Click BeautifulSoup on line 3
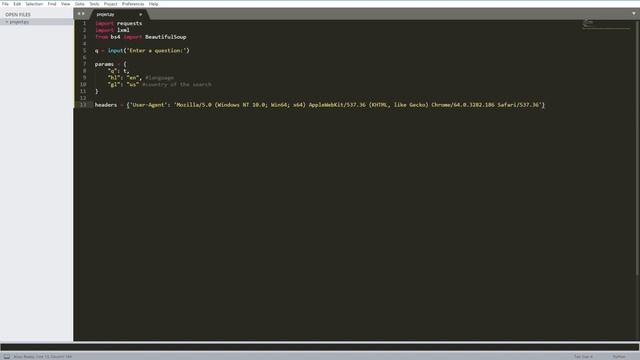The image size is (640, 360). point(165,37)
